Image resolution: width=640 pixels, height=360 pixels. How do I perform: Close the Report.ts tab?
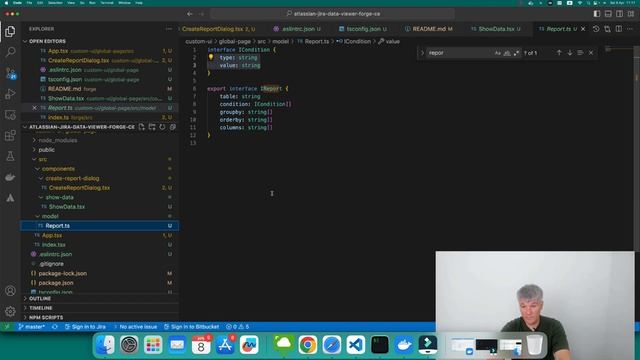coord(583,29)
